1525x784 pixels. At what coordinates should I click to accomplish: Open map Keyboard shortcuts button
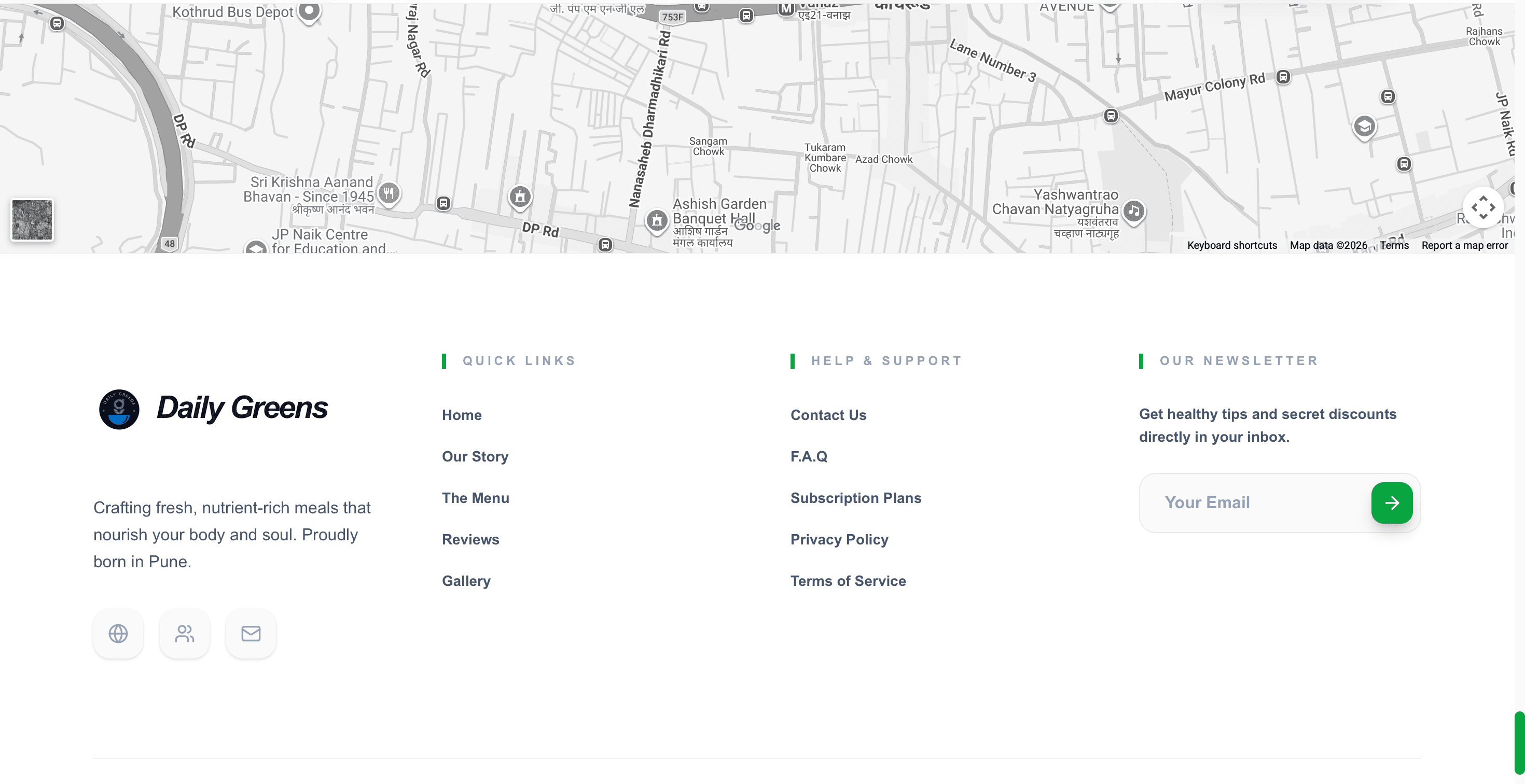1232,246
